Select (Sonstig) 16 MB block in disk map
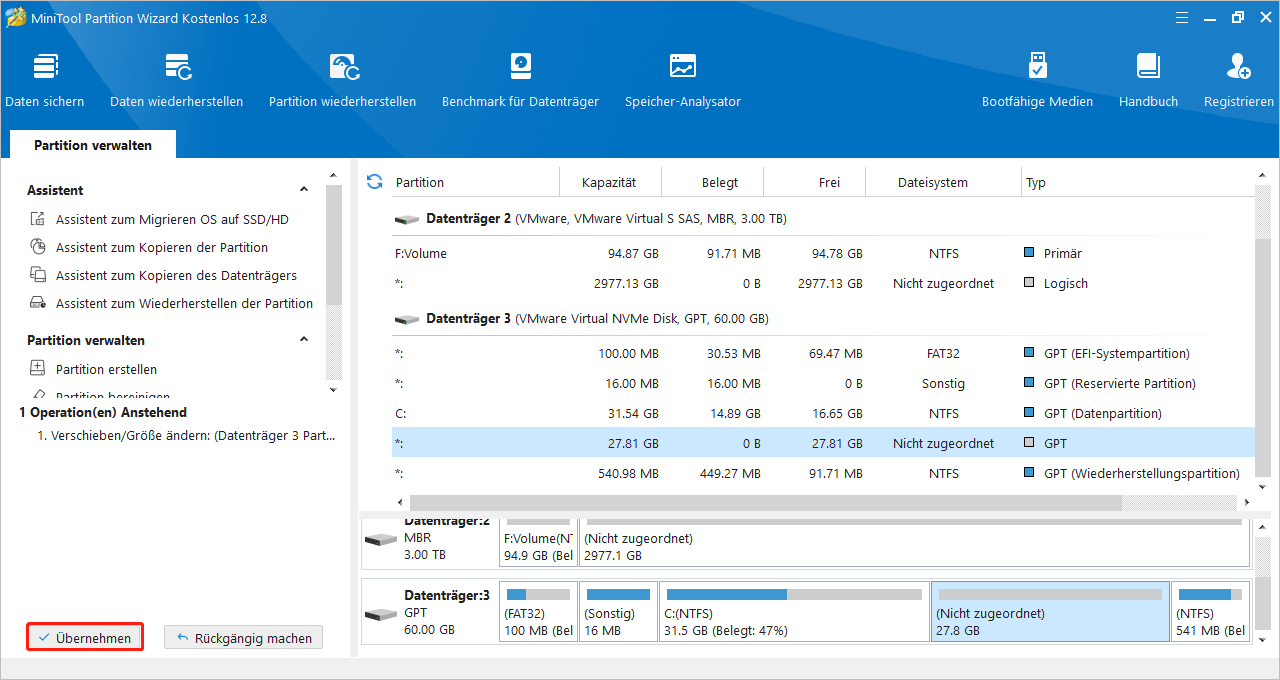 pyautogui.click(x=618, y=611)
